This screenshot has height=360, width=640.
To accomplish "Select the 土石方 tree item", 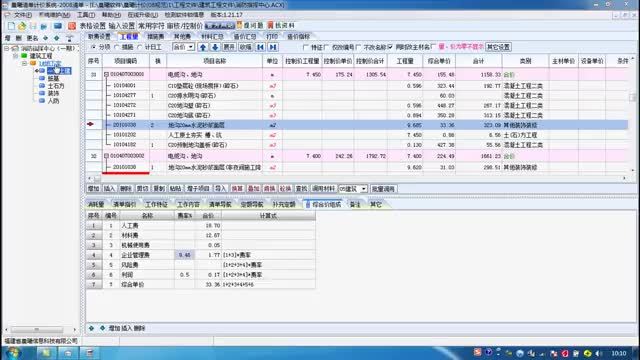I will pyautogui.click(x=56, y=86).
